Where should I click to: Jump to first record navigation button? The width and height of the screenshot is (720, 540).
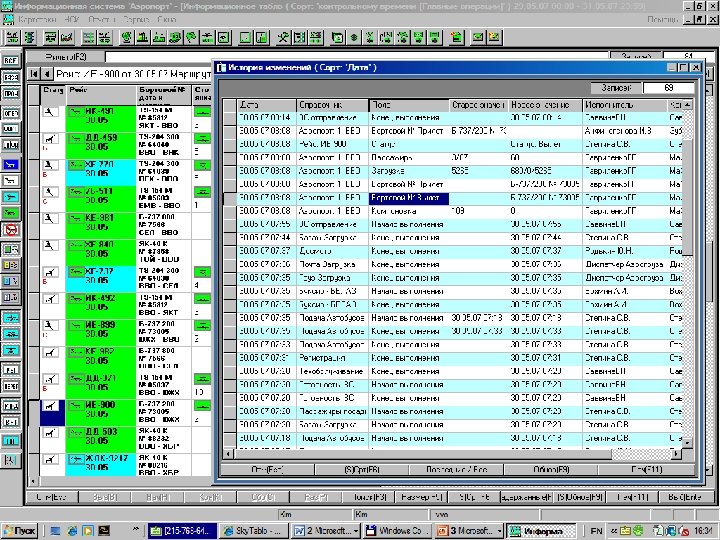(x=34, y=74)
